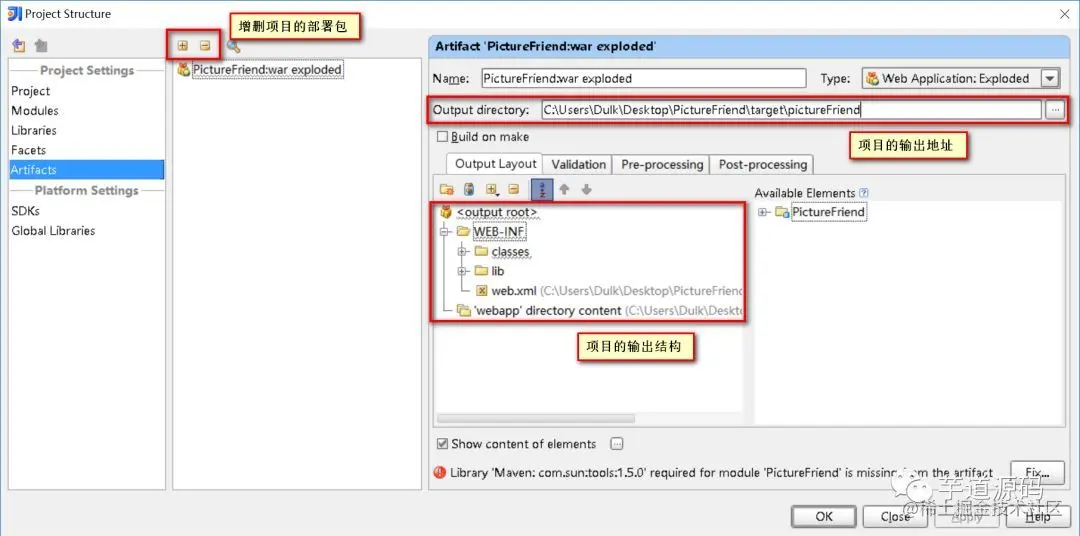Enable the Build on make checkbox
This screenshot has width=1080, height=536.
(x=443, y=136)
